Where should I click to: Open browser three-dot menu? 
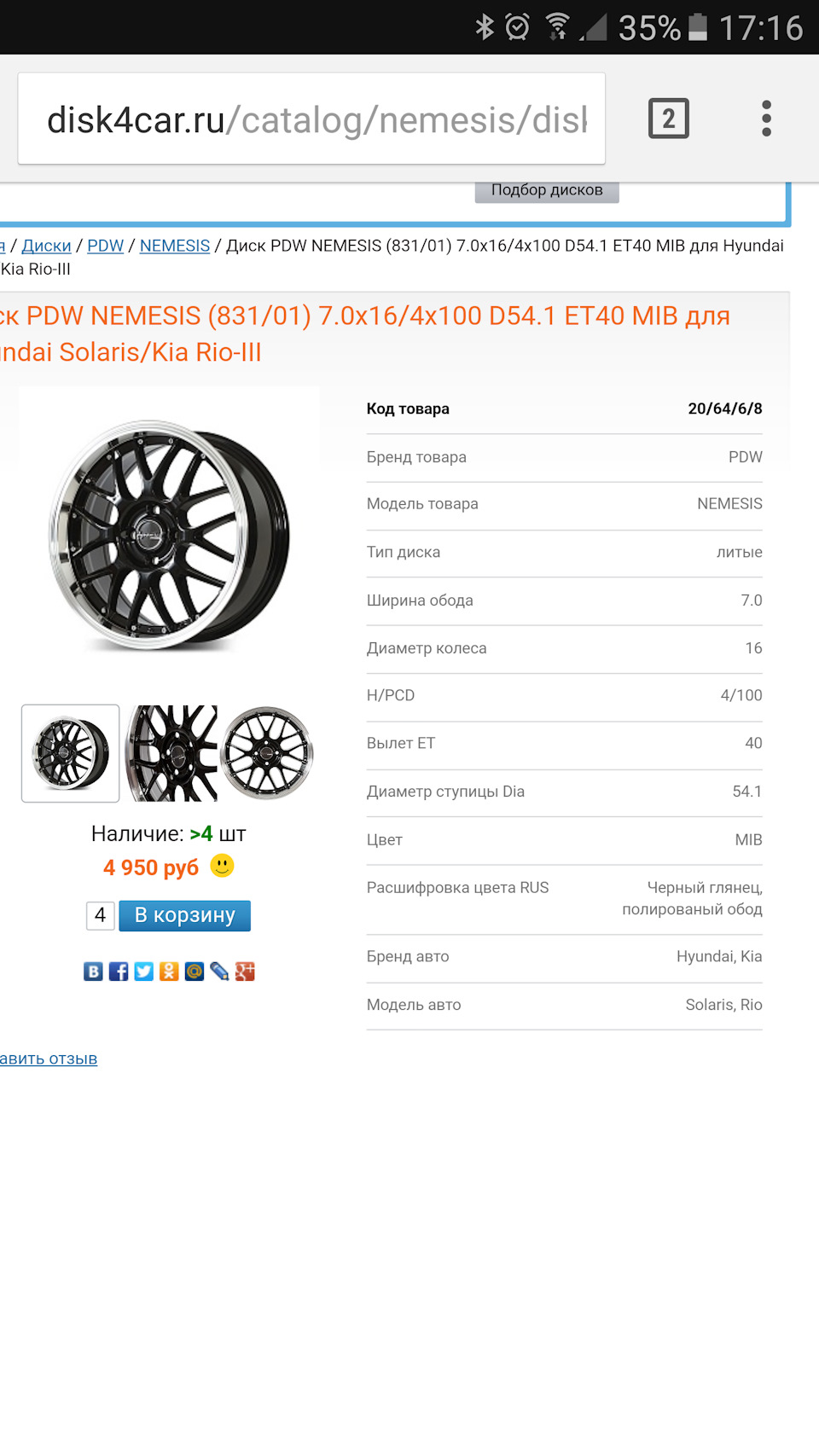coord(766,119)
